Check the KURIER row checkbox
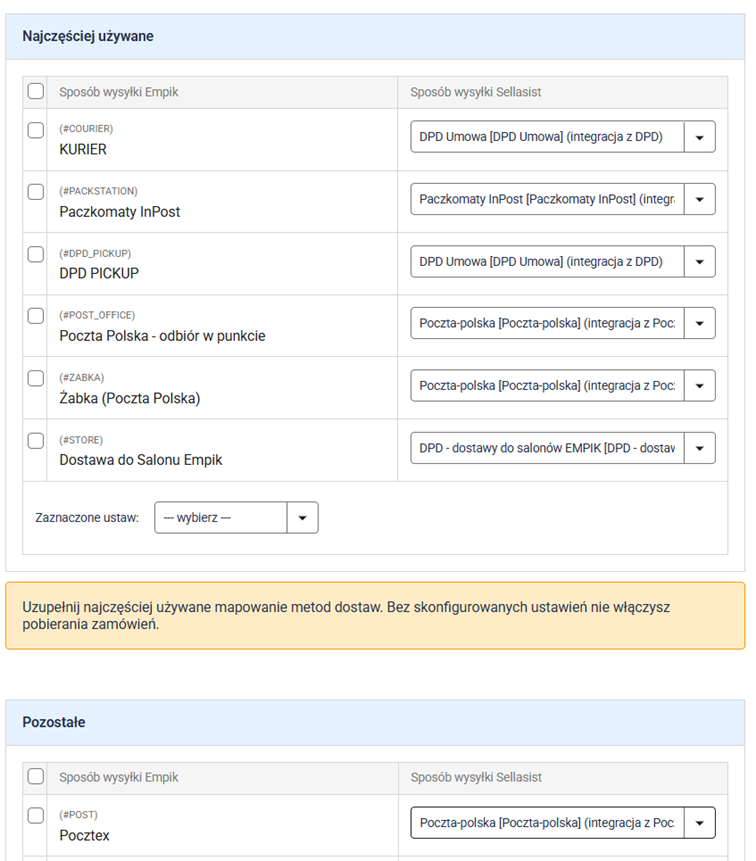 36,130
